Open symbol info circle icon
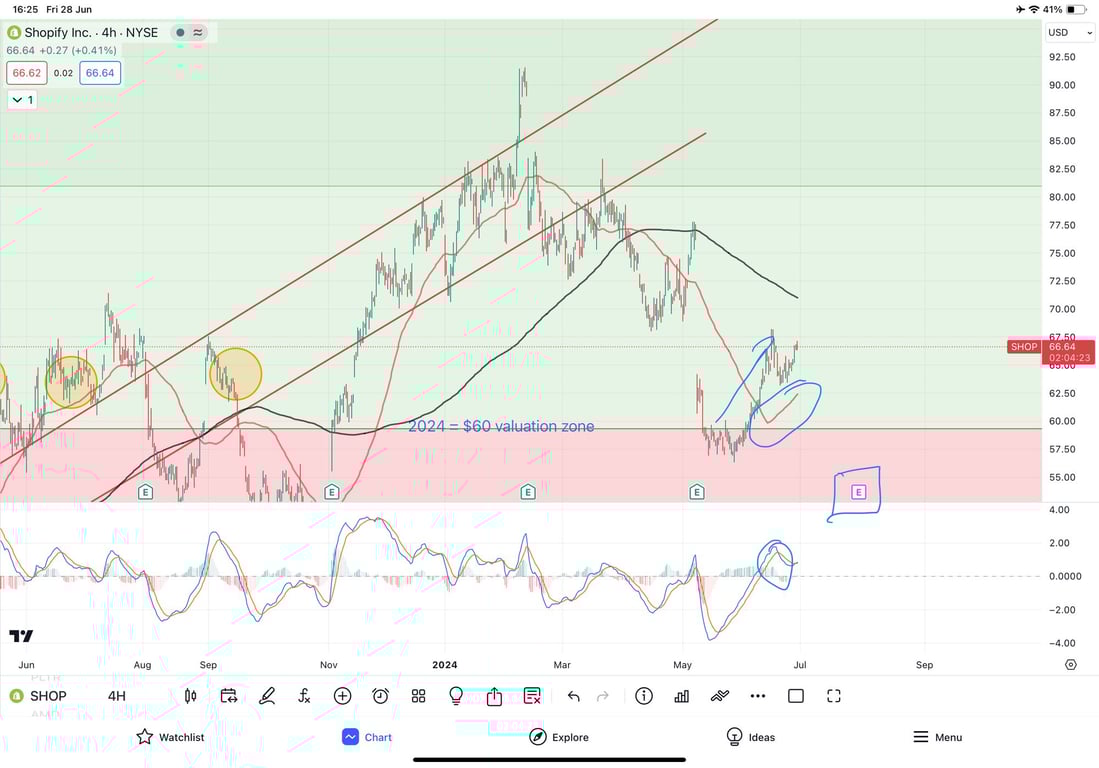The image size is (1099, 768). pyautogui.click(x=644, y=696)
